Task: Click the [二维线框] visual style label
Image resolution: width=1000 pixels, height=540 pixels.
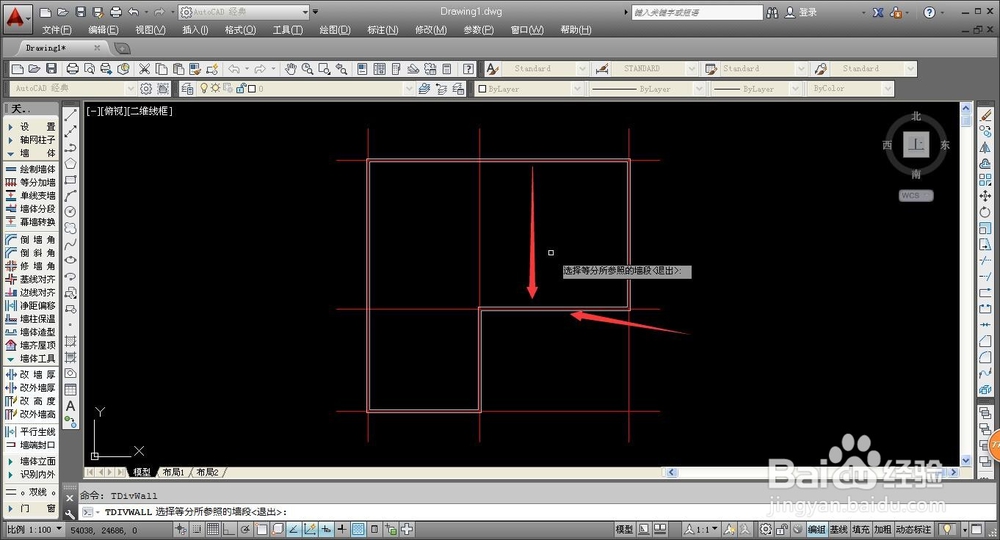Action: (x=149, y=111)
